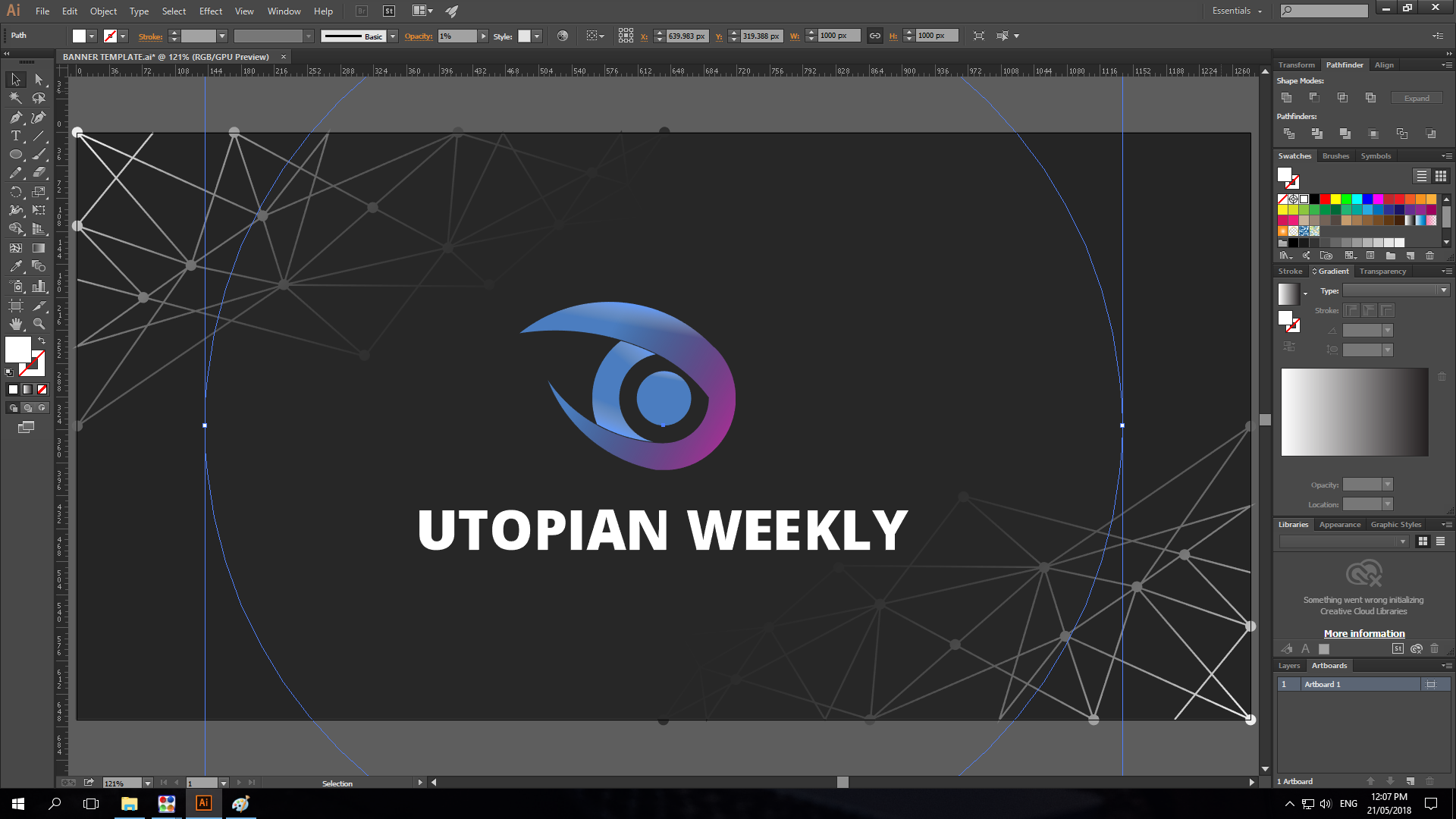Image resolution: width=1456 pixels, height=819 pixels.
Task: Select the Ellipse tool
Action: (x=15, y=154)
